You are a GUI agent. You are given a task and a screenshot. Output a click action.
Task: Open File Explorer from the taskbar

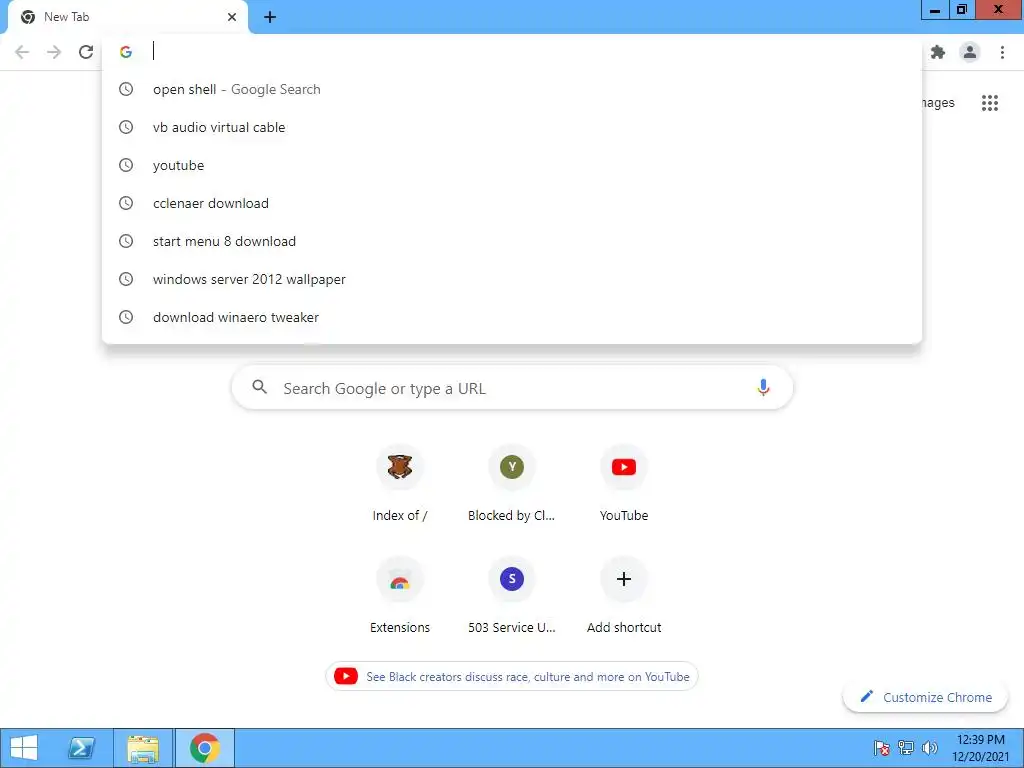pos(143,748)
